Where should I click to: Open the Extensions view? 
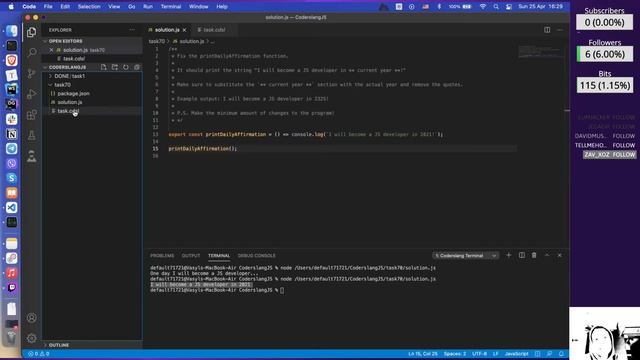point(31,115)
